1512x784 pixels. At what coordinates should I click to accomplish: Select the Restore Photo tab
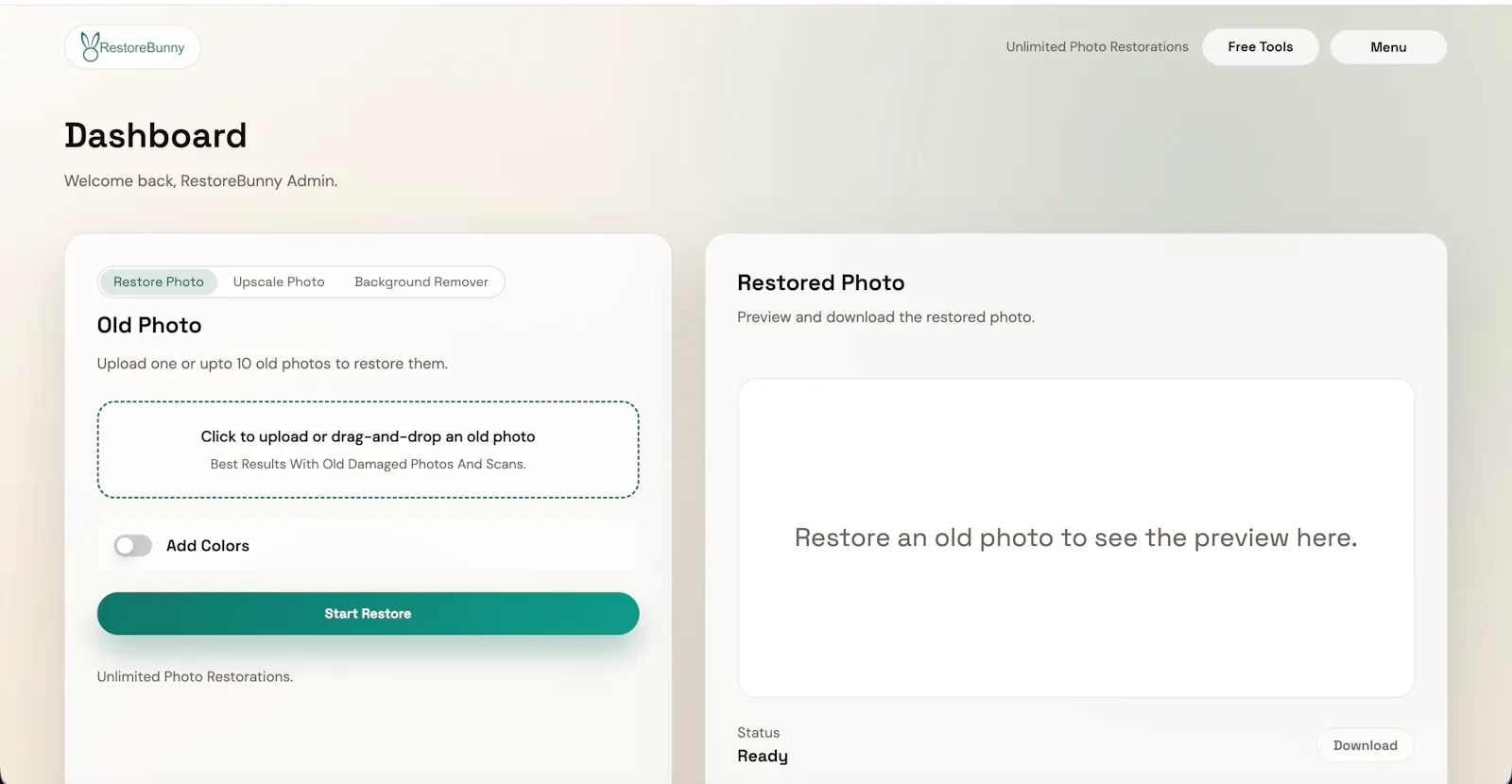pos(159,281)
